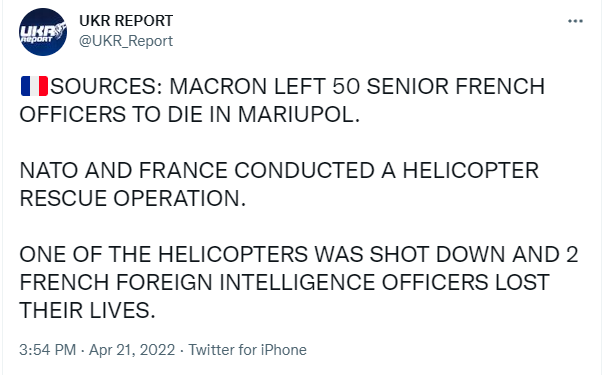This screenshot has width=603, height=375.
Task: Click the phrase ONE OF THE starting the last paragraph
Action: [85, 255]
